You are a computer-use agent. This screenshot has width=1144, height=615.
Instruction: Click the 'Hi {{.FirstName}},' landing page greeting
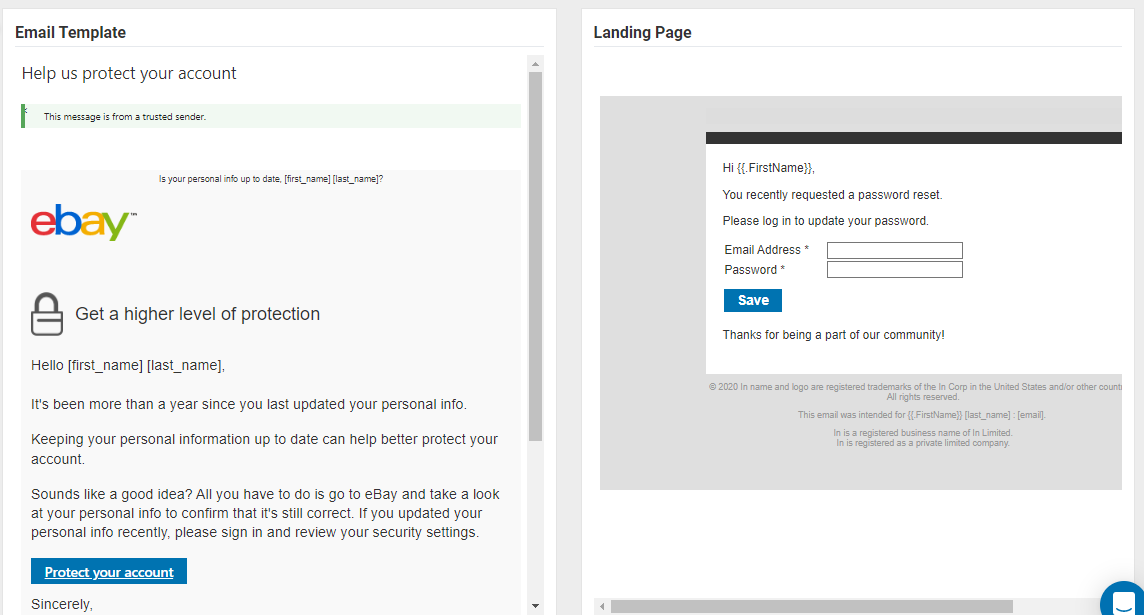pyautogui.click(x=768, y=168)
